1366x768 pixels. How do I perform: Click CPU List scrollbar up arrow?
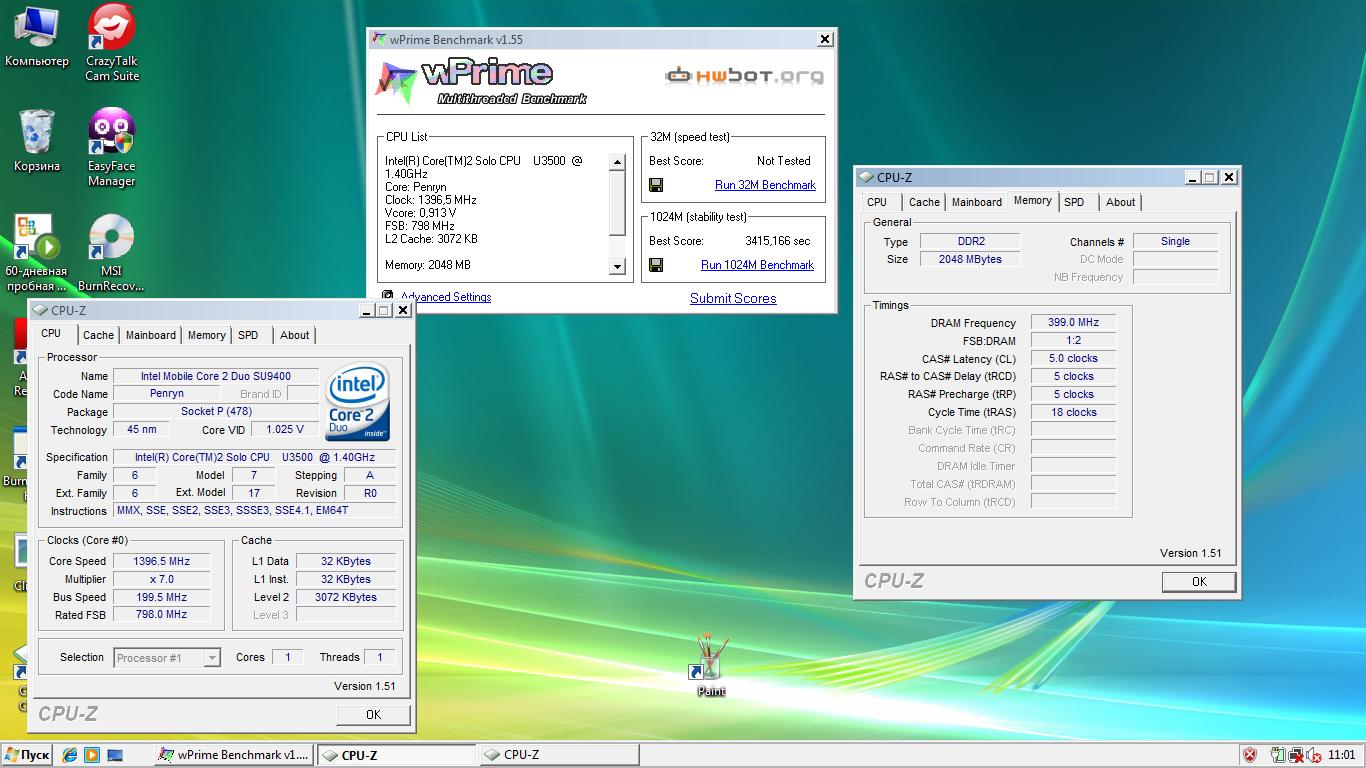[x=617, y=162]
